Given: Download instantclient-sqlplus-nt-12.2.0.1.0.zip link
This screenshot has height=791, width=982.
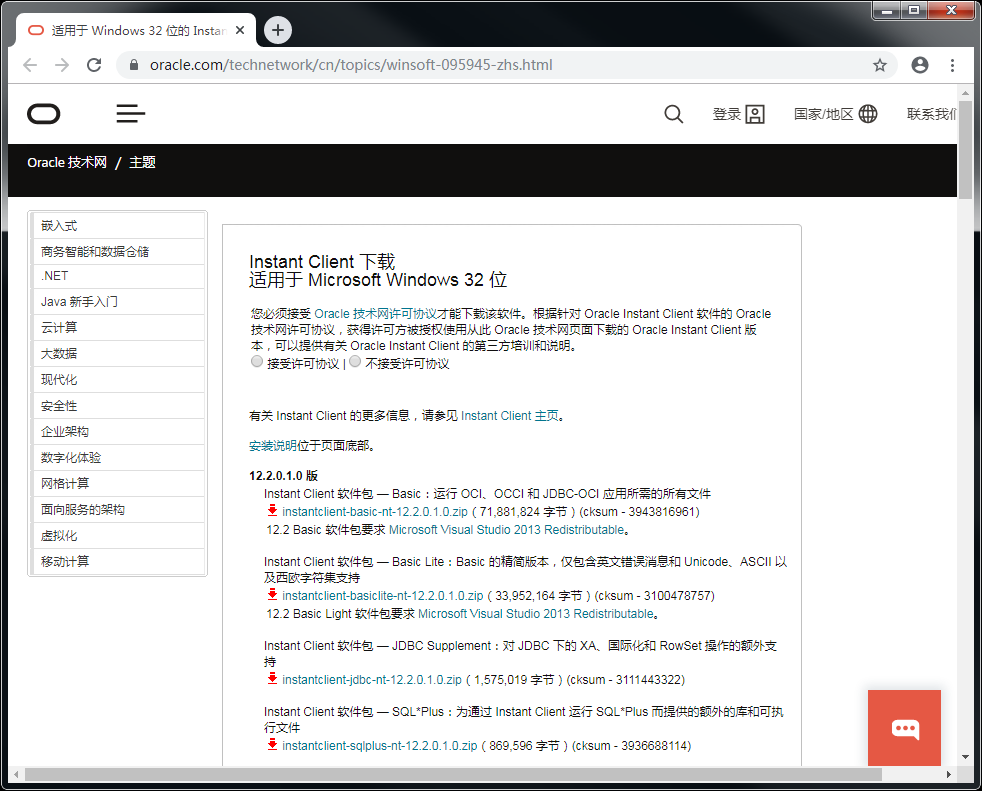Looking at the screenshot, I should [380, 746].
